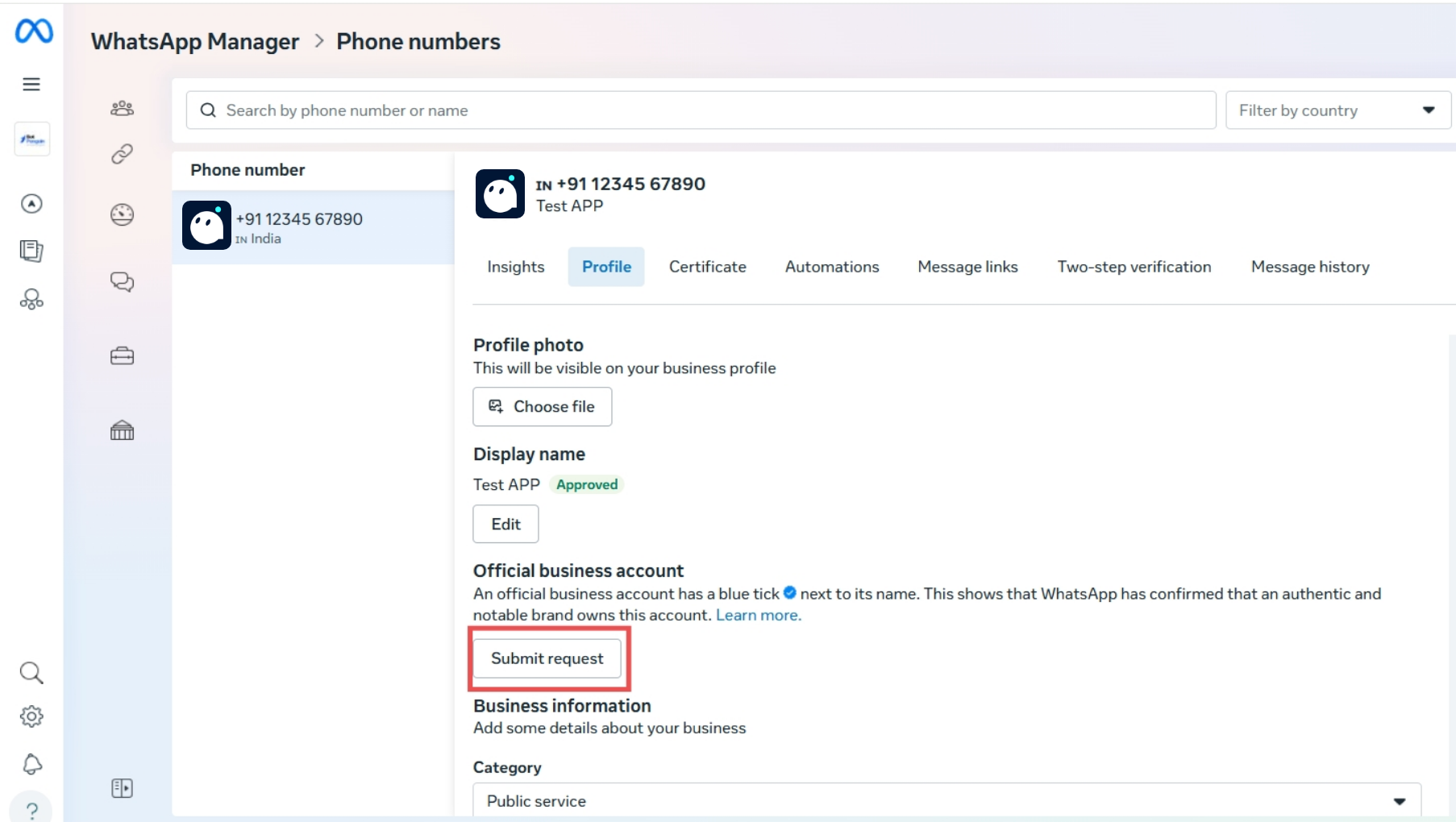The image size is (1456, 822).
Task: Open the chat bubbles icon in sidebar
Action: [123, 281]
